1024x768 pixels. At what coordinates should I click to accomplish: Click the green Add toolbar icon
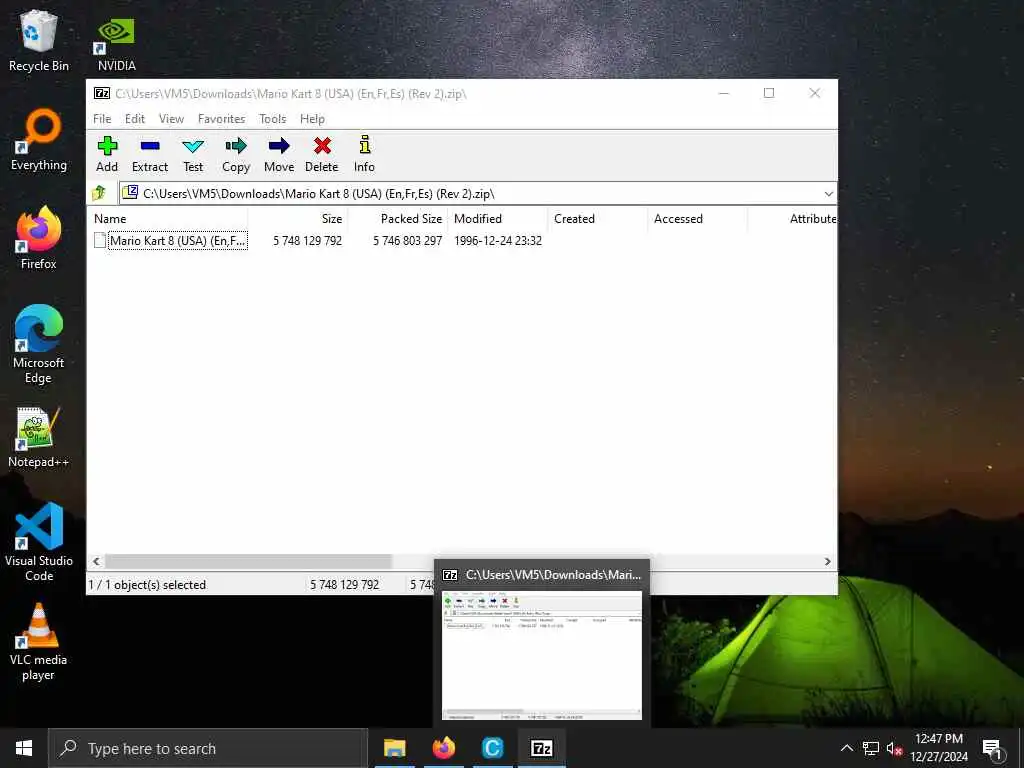pos(107,146)
